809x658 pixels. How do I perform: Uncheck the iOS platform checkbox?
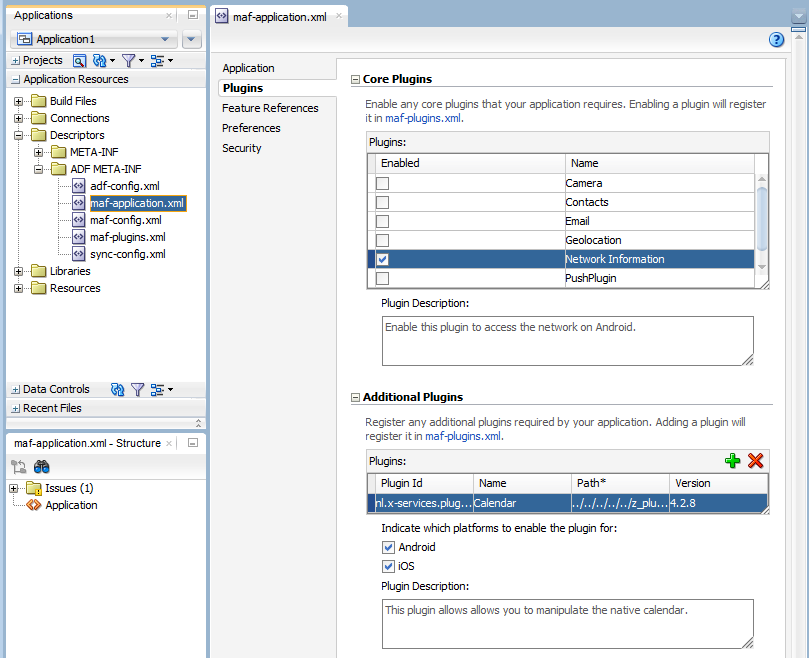[x=389, y=566]
